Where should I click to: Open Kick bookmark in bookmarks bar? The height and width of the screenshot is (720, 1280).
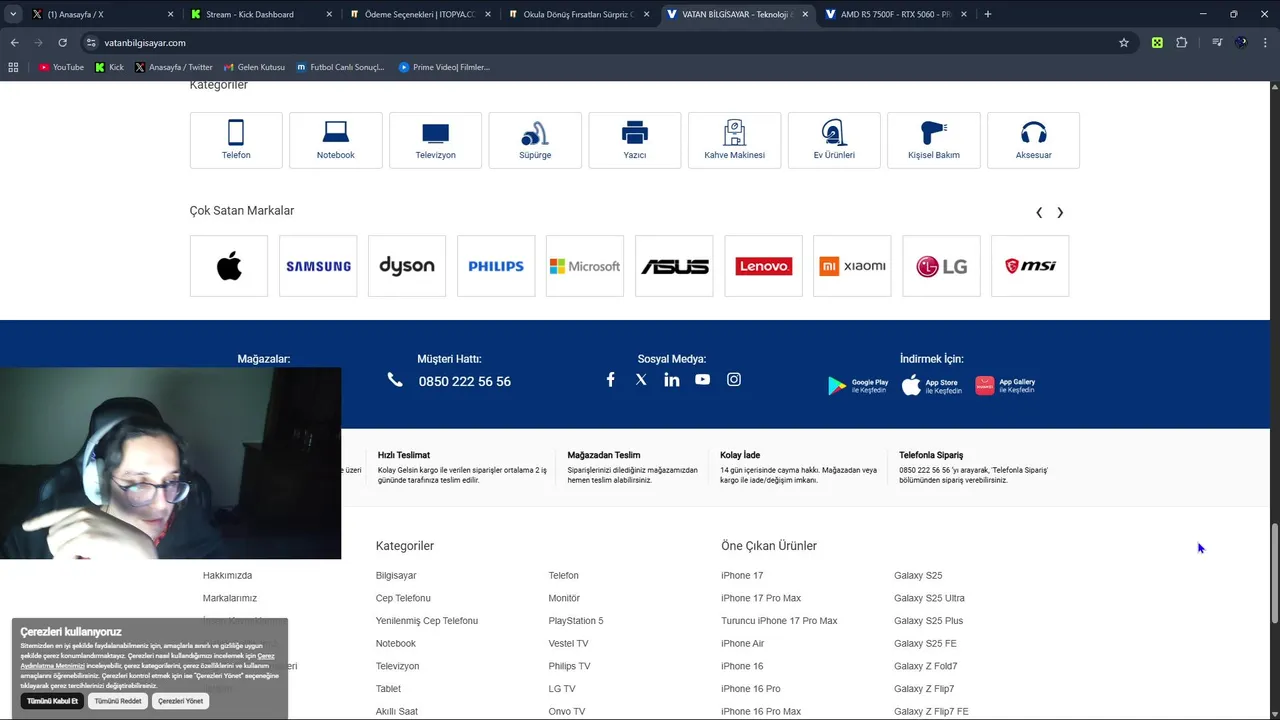click(x=110, y=67)
